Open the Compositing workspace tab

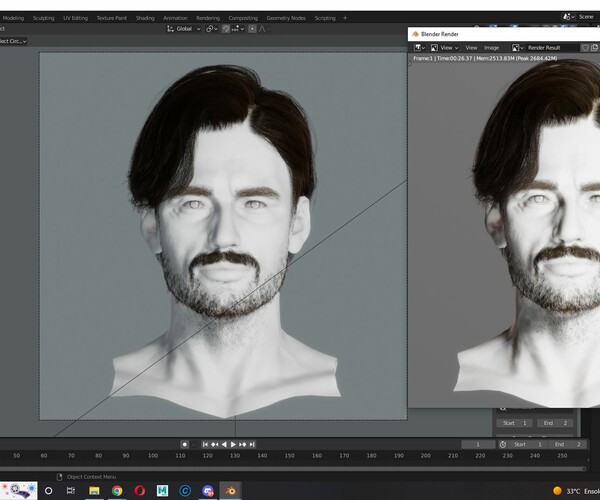(243, 18)
